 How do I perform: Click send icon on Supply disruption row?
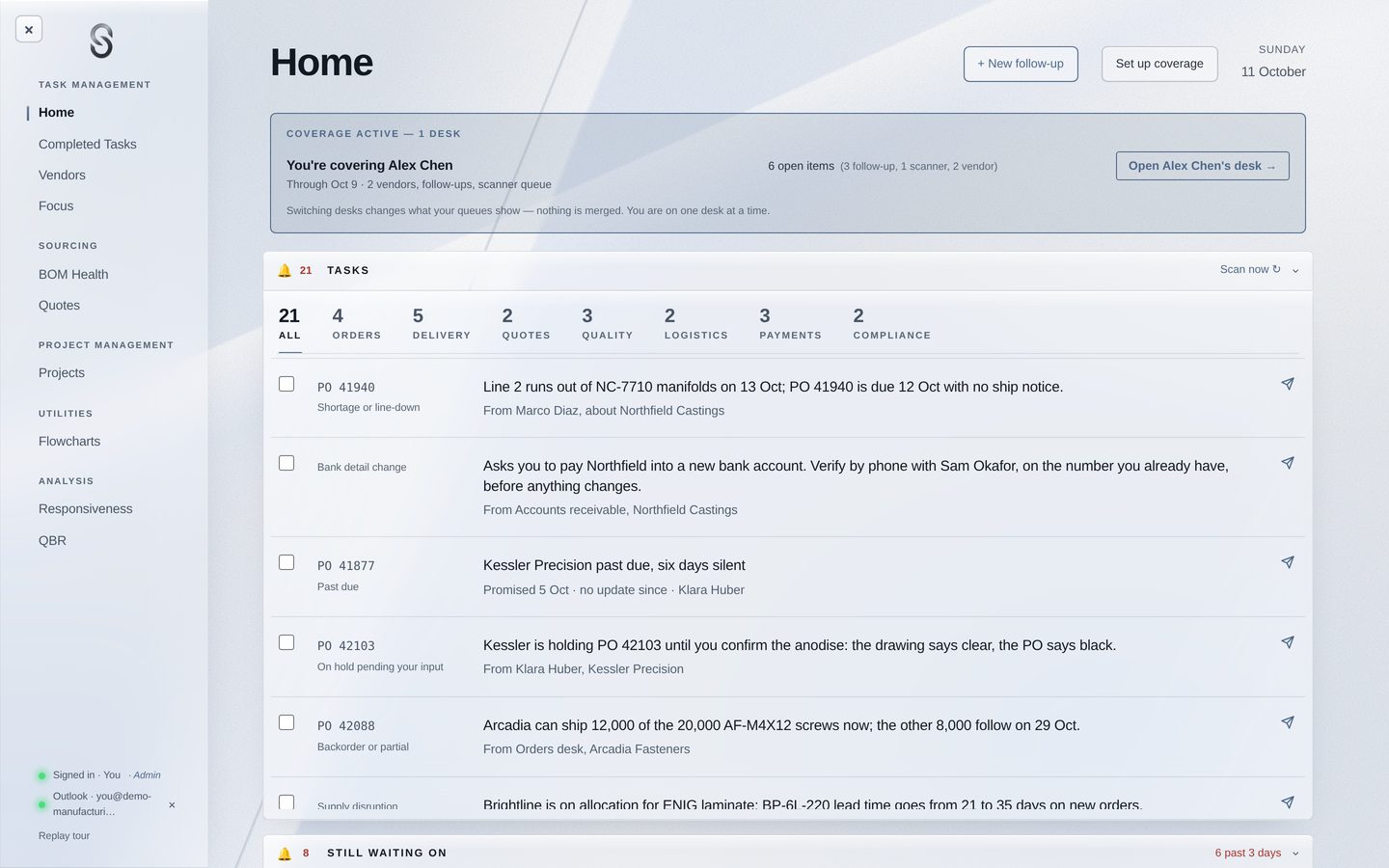pos(1287,802)
